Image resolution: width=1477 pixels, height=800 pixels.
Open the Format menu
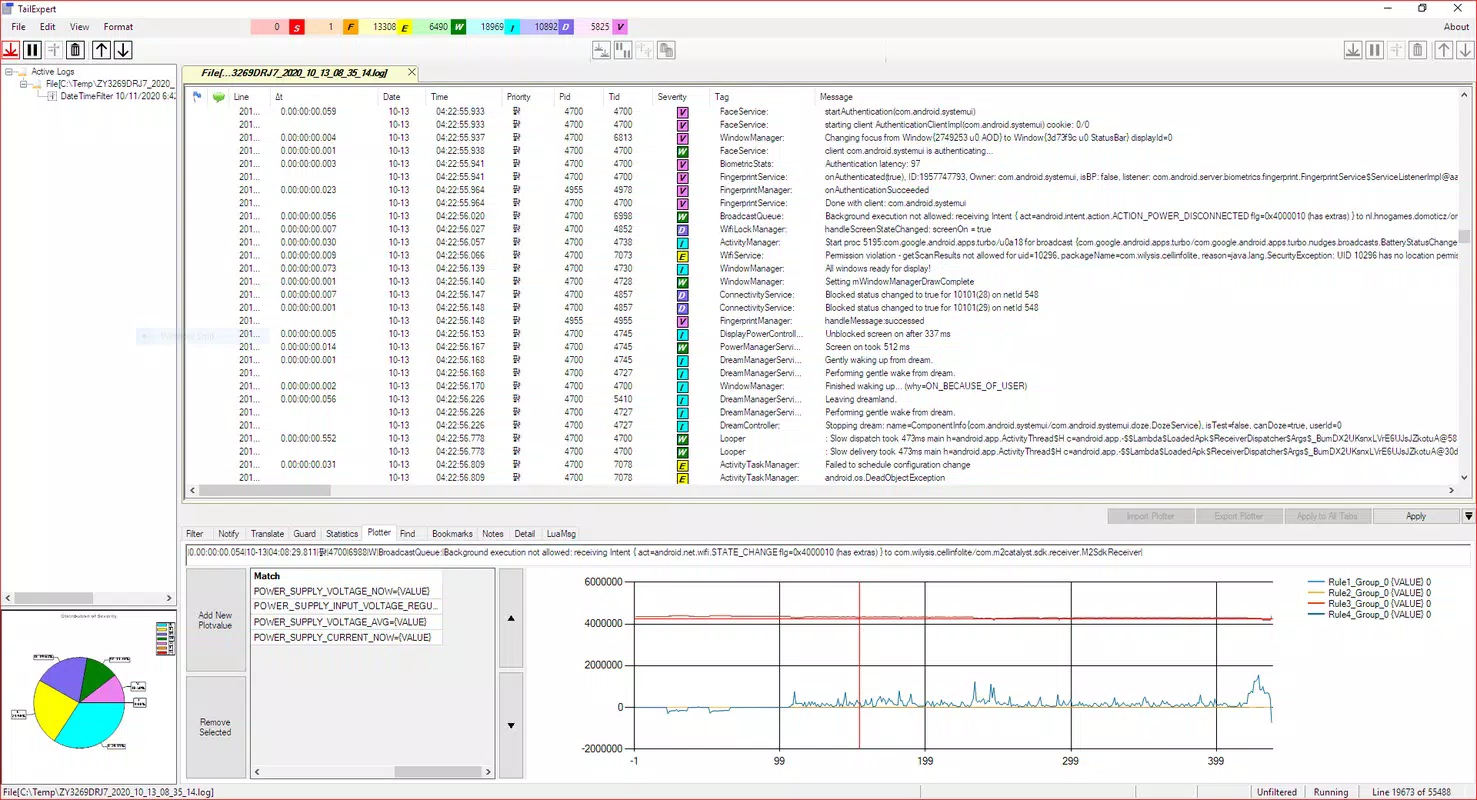(118, 27)
